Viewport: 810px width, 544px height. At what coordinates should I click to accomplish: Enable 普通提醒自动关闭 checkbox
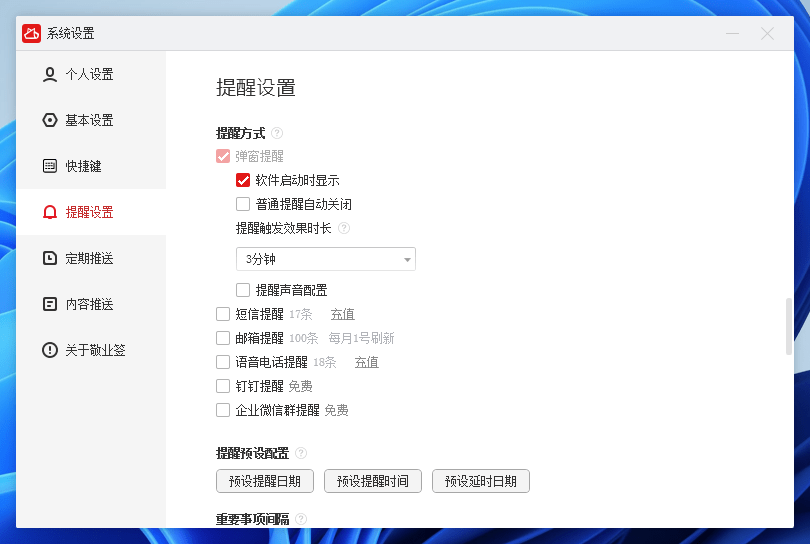[x=243, y=204]
